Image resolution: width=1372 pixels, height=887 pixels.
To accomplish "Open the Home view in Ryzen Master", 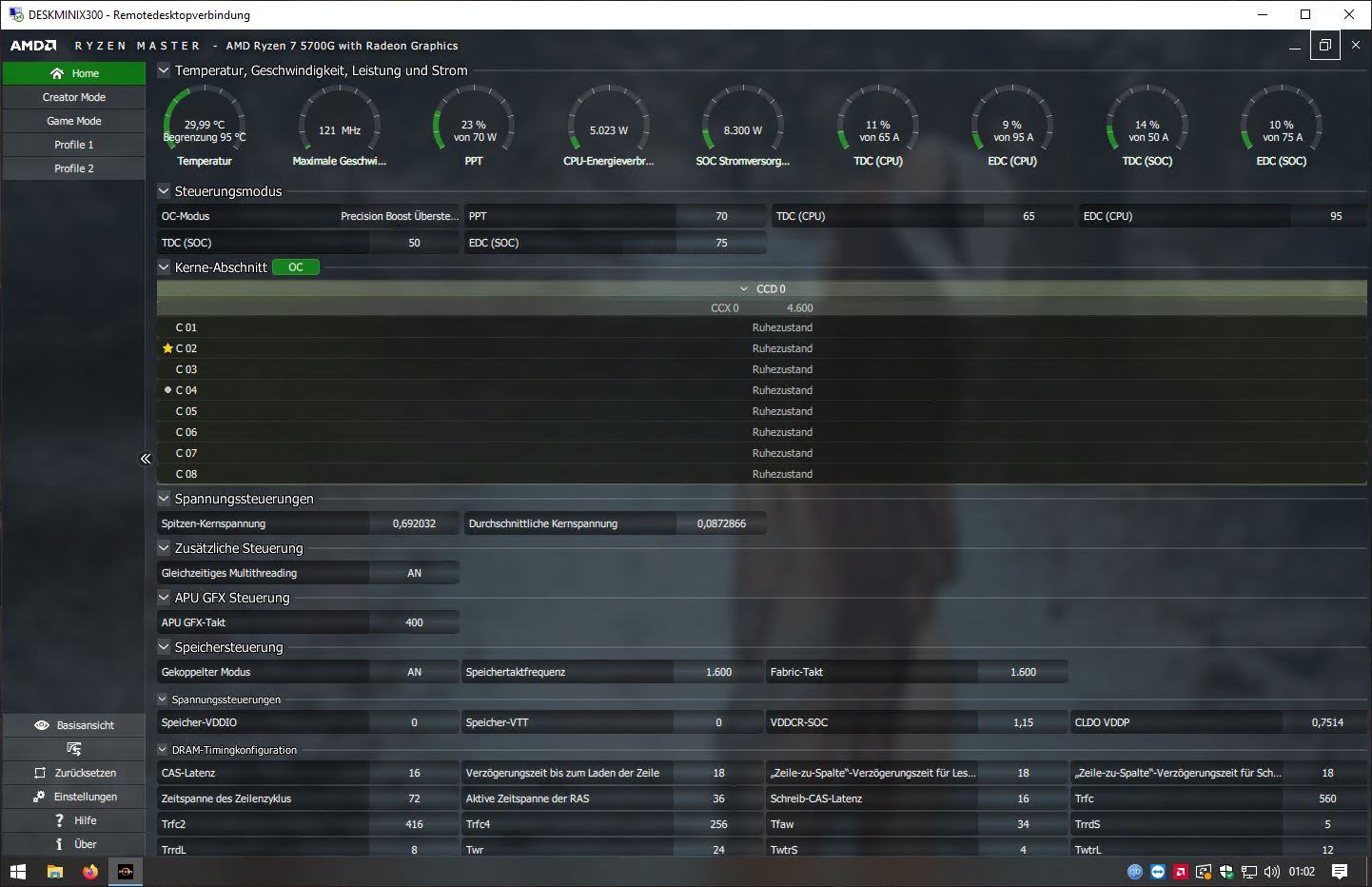I will [73, 73].
